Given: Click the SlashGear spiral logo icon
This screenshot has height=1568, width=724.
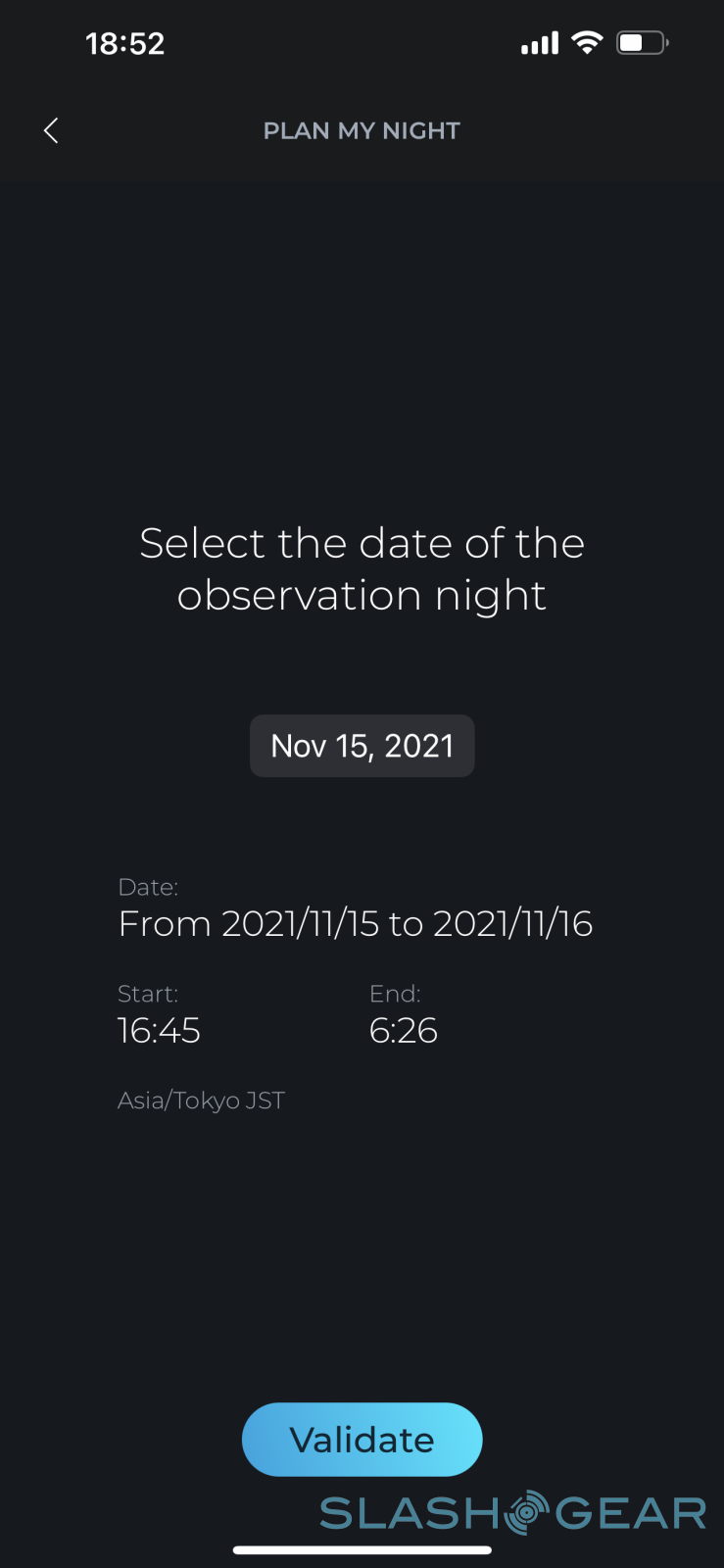Looking at the screenshot, I should 526,1512.
